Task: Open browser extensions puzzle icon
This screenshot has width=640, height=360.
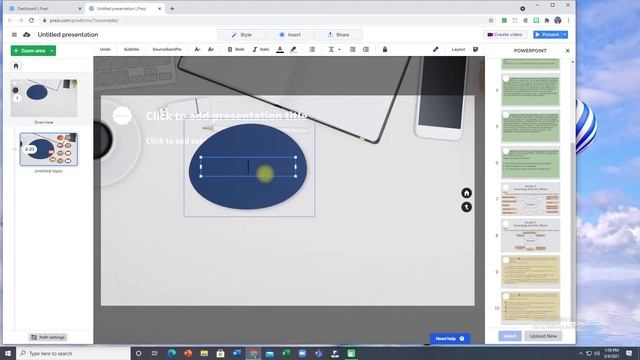Action: 547,20
